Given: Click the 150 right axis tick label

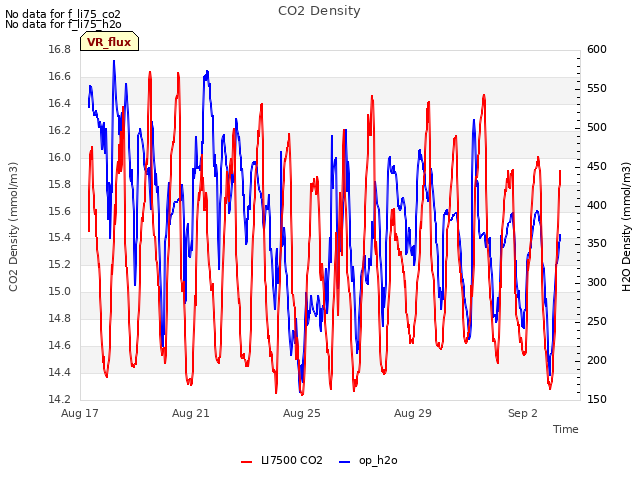Looking at the screenshot, I should point(597,400).
